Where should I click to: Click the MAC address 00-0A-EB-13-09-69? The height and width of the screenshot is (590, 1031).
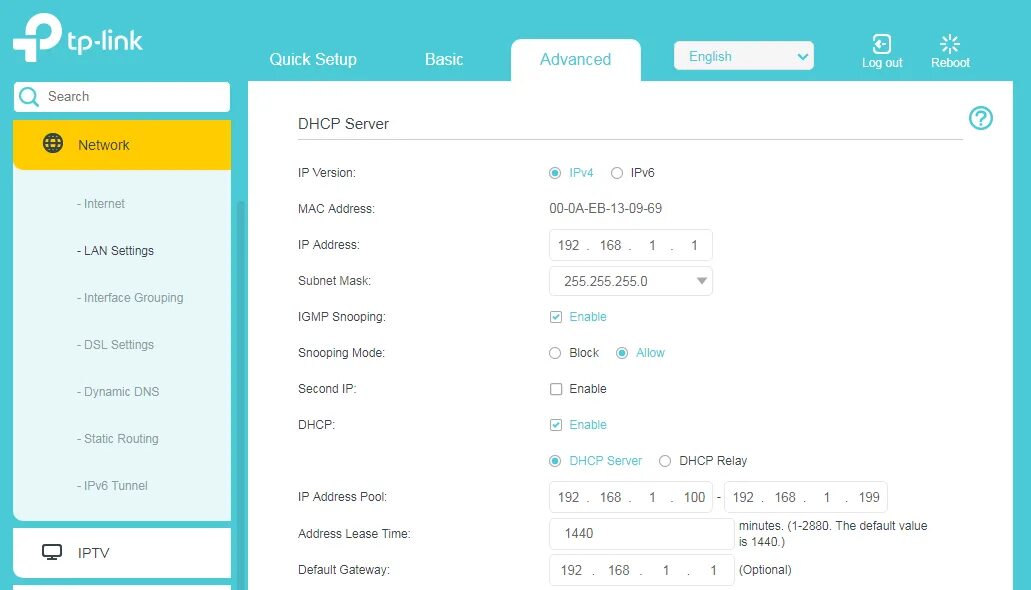click(606, 209)
